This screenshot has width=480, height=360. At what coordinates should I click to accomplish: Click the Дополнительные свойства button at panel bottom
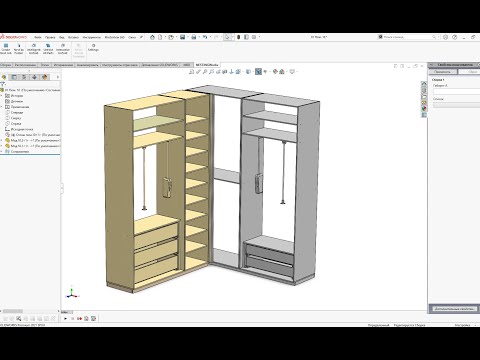tap(454, 309)
